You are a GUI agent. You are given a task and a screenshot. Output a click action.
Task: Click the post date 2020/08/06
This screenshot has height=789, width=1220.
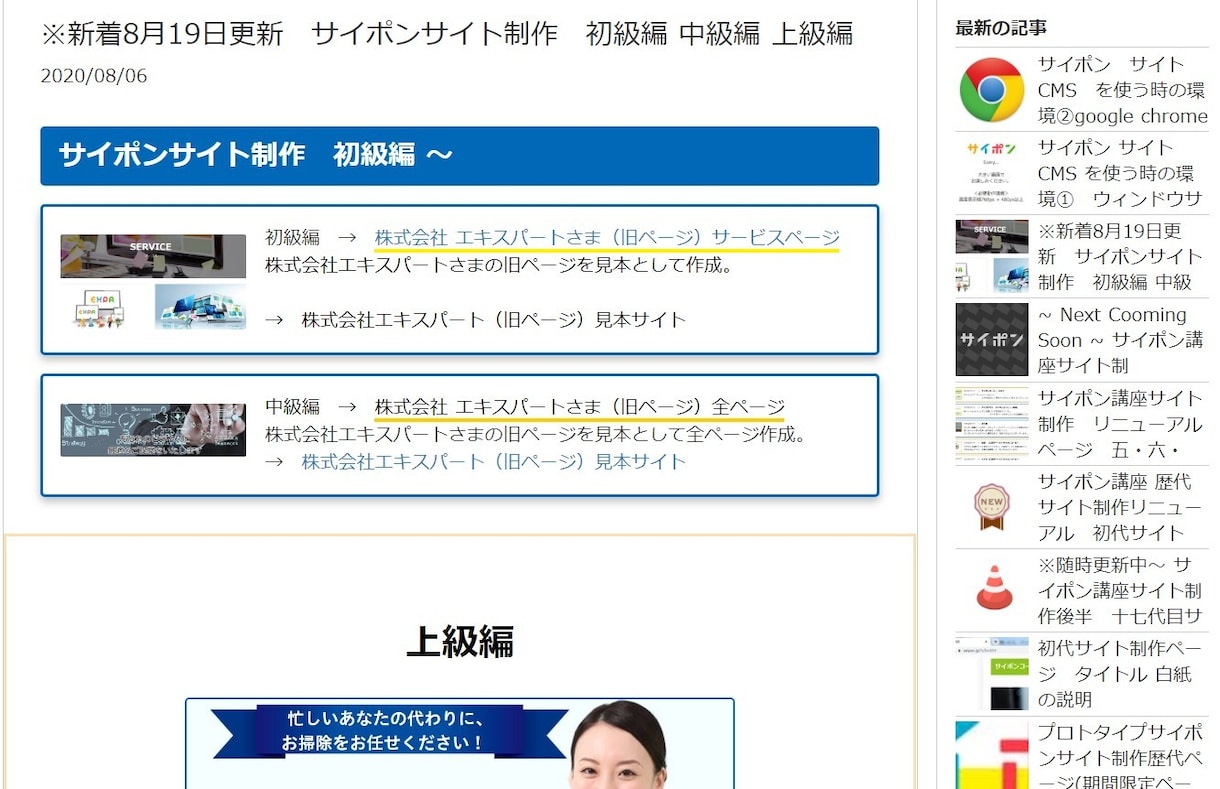94,76
